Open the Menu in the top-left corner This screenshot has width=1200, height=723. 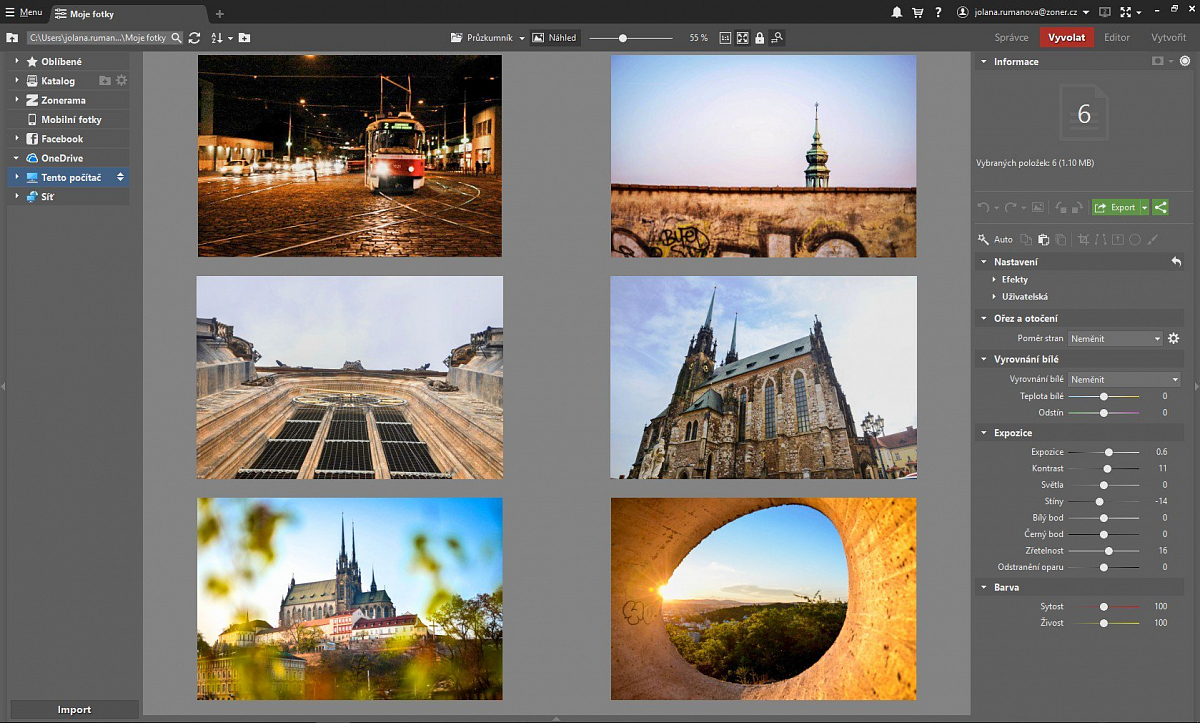pos(23,12)
